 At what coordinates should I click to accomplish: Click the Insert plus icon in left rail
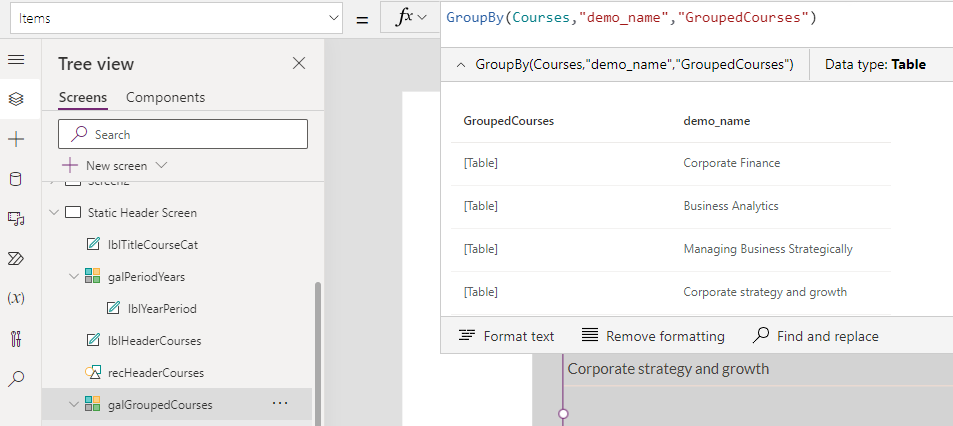(x=16, y=140)
